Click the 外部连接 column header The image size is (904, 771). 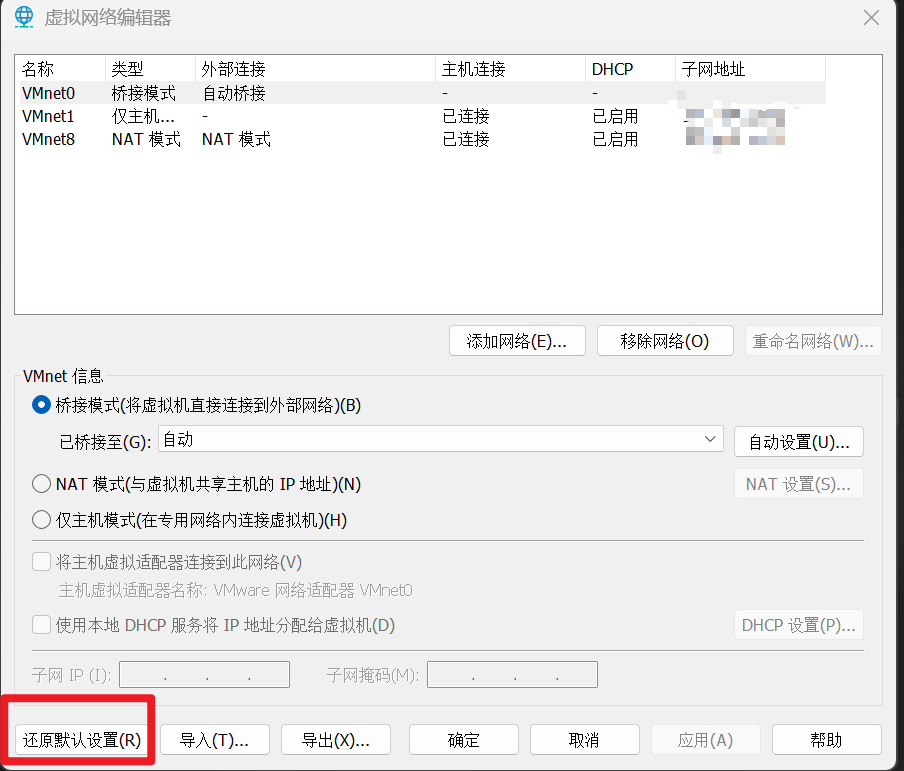[315, 69]
